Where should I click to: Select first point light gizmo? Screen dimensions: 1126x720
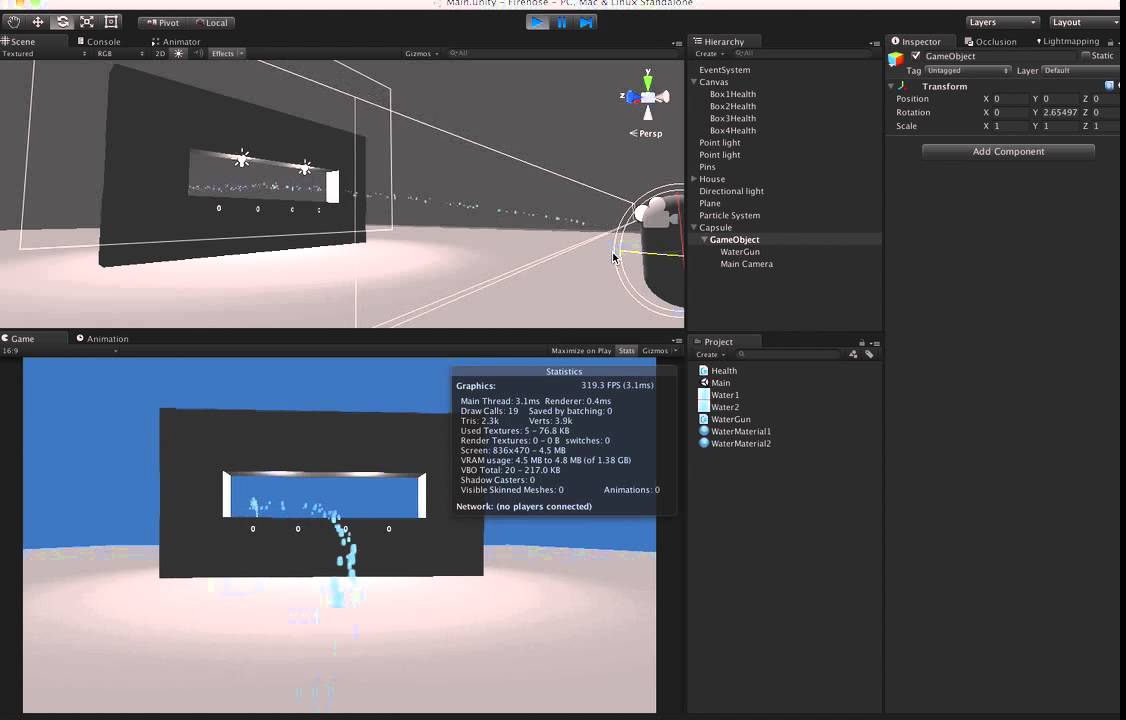click(x=243, y=159)
